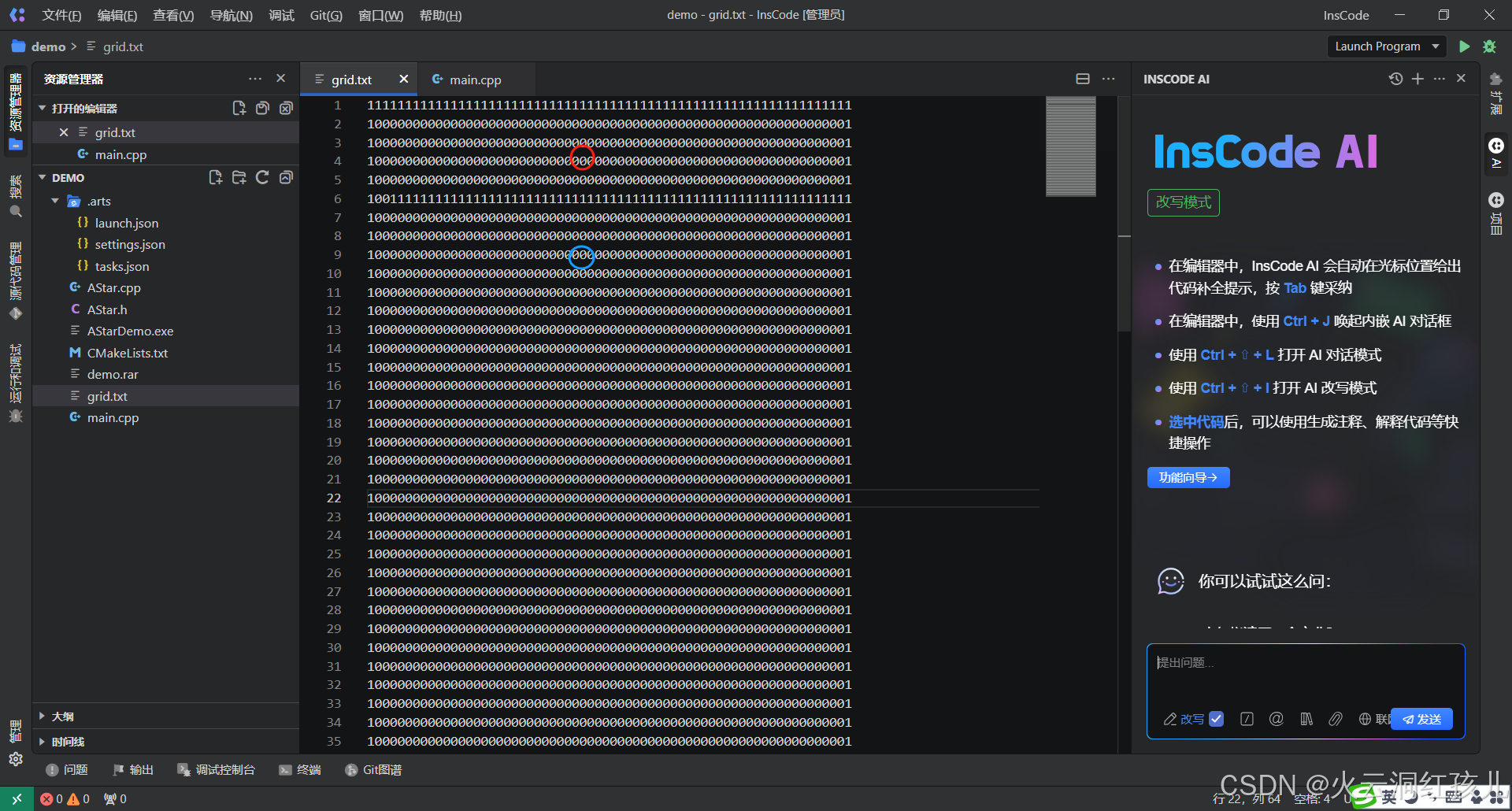Open Run and Debug (运行和调试) activity view
Screen dimensions: 1512x811
[16, 383]
